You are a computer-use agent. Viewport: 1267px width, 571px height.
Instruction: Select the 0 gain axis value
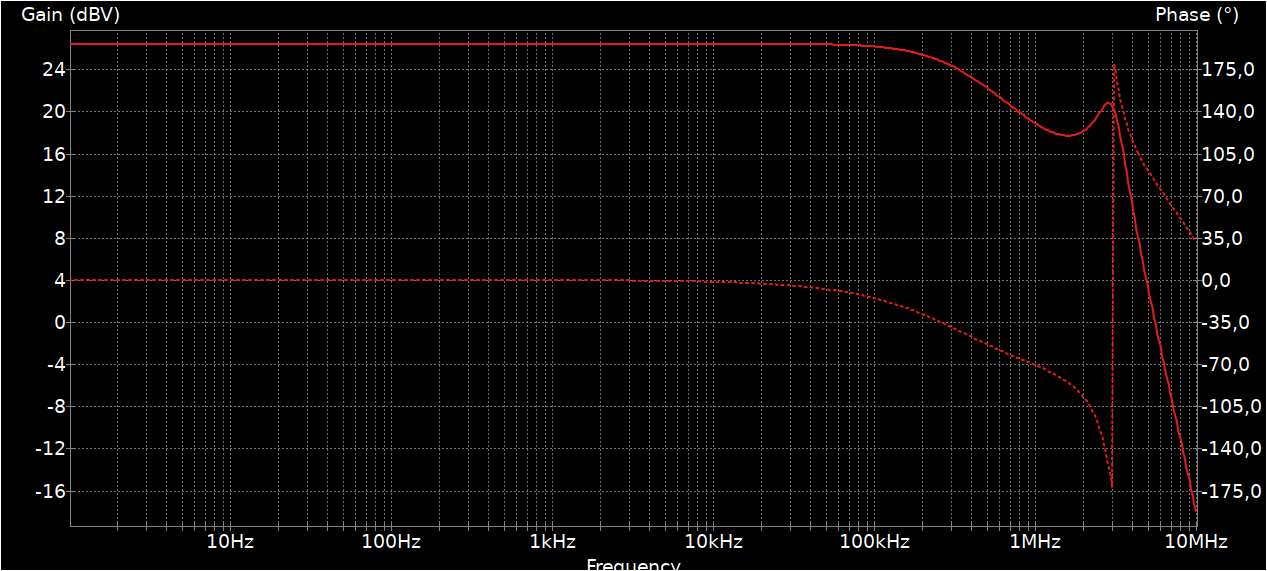pyautogui.click(x=59, y=322)
